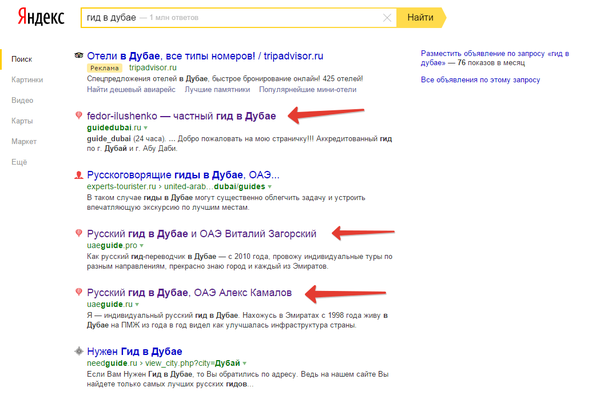The height and width of the screenshot is (399, 600).
Task: Click Разместить объявление по запросу link
Action: pyautogui.click(x=495, y=58)
